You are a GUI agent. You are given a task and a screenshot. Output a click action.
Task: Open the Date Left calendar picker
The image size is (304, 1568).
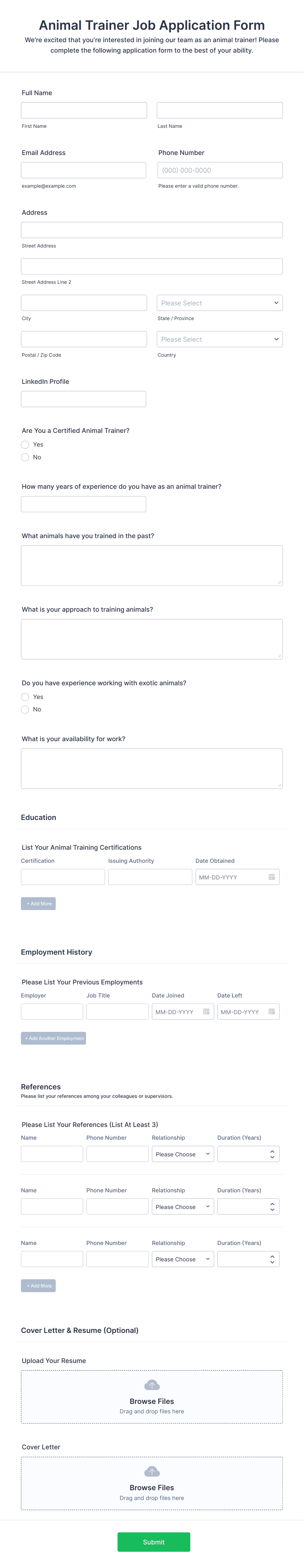pos(272,1011)
